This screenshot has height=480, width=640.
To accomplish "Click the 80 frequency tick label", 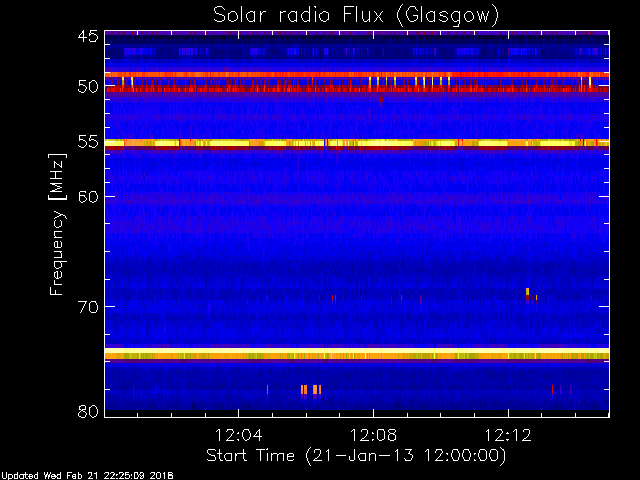I will pyautogui.click(x=88, y=411).
